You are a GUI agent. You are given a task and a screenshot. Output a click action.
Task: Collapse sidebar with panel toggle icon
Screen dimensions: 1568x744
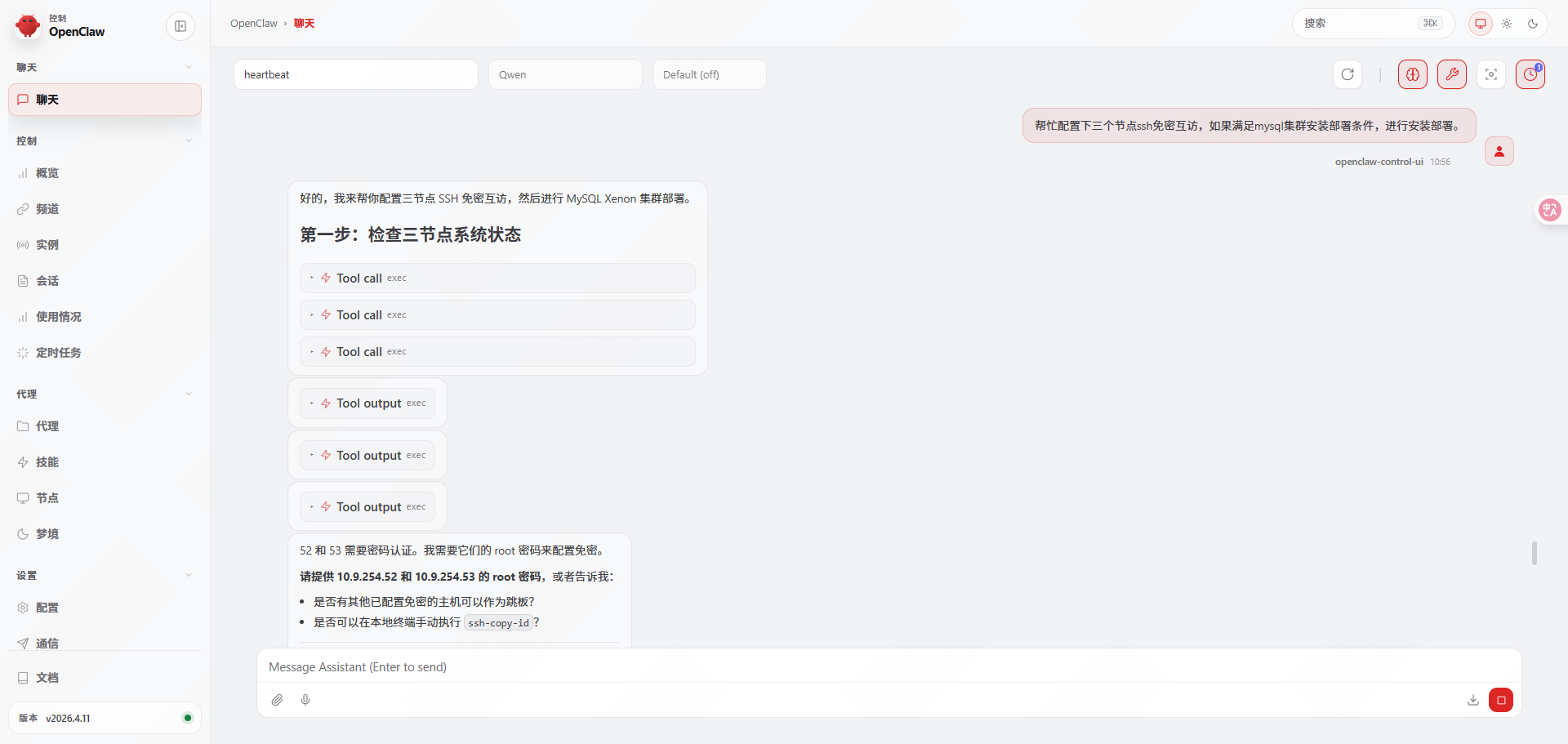pos(180,26)
